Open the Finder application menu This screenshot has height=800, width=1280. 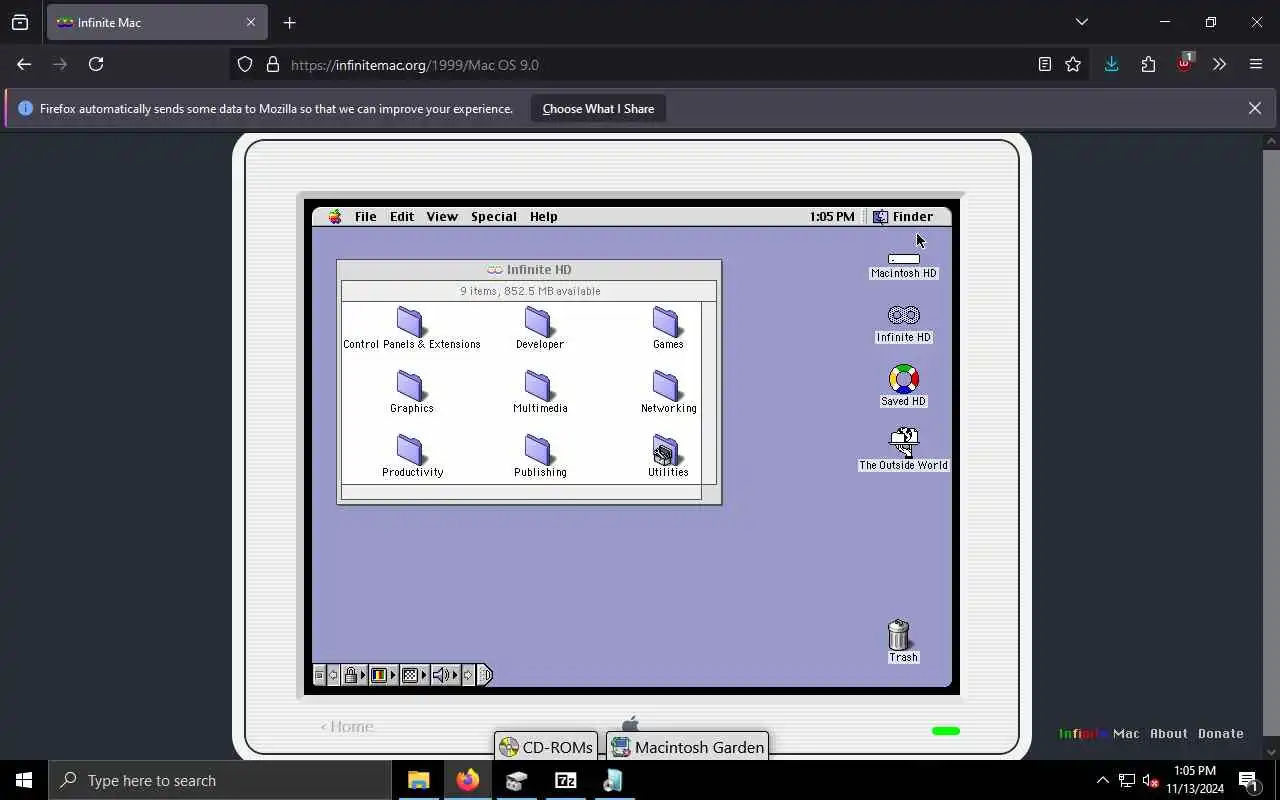click(903, 216)
